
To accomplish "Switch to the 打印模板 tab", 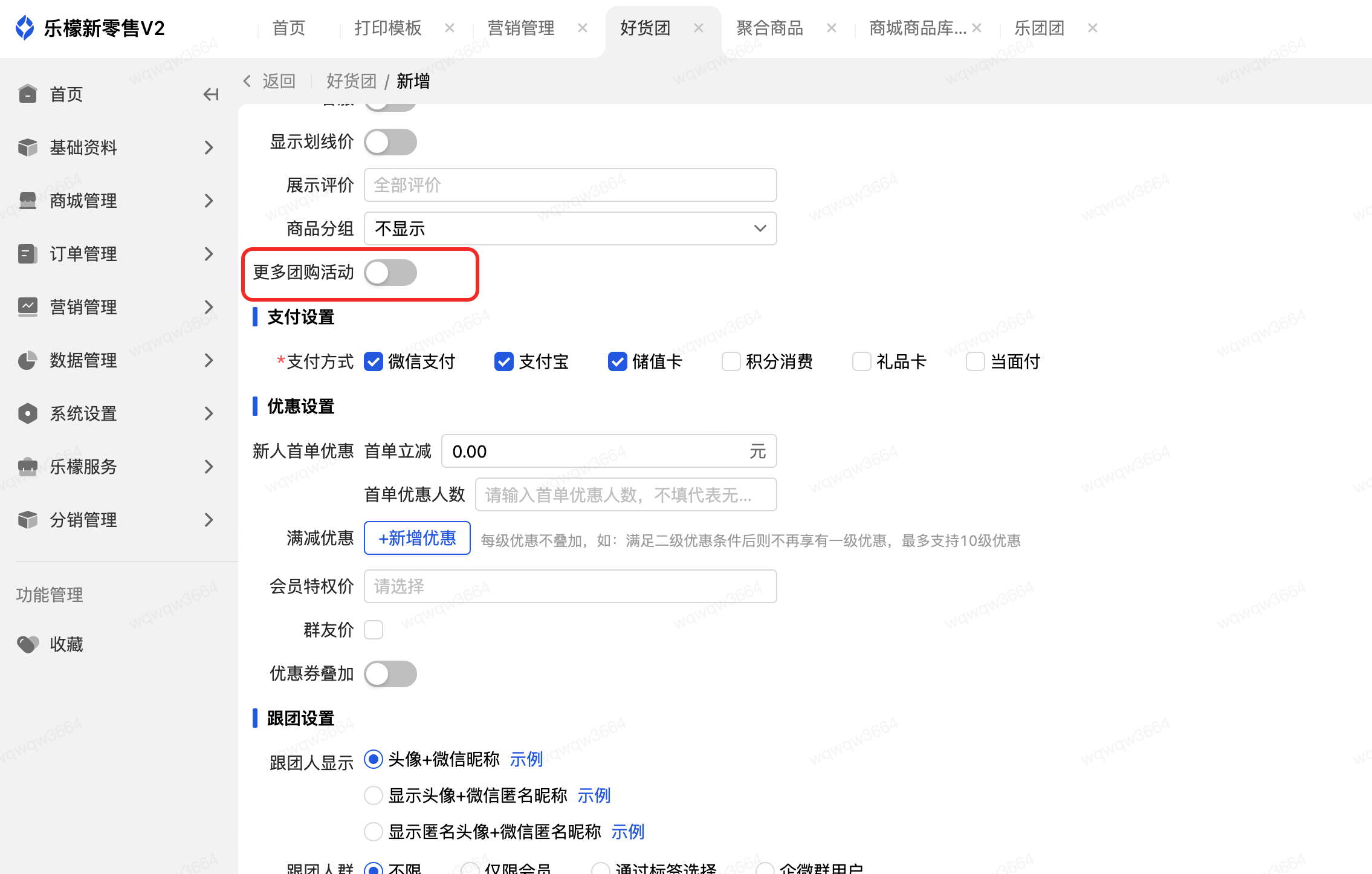I will click(x=387, y=28).
